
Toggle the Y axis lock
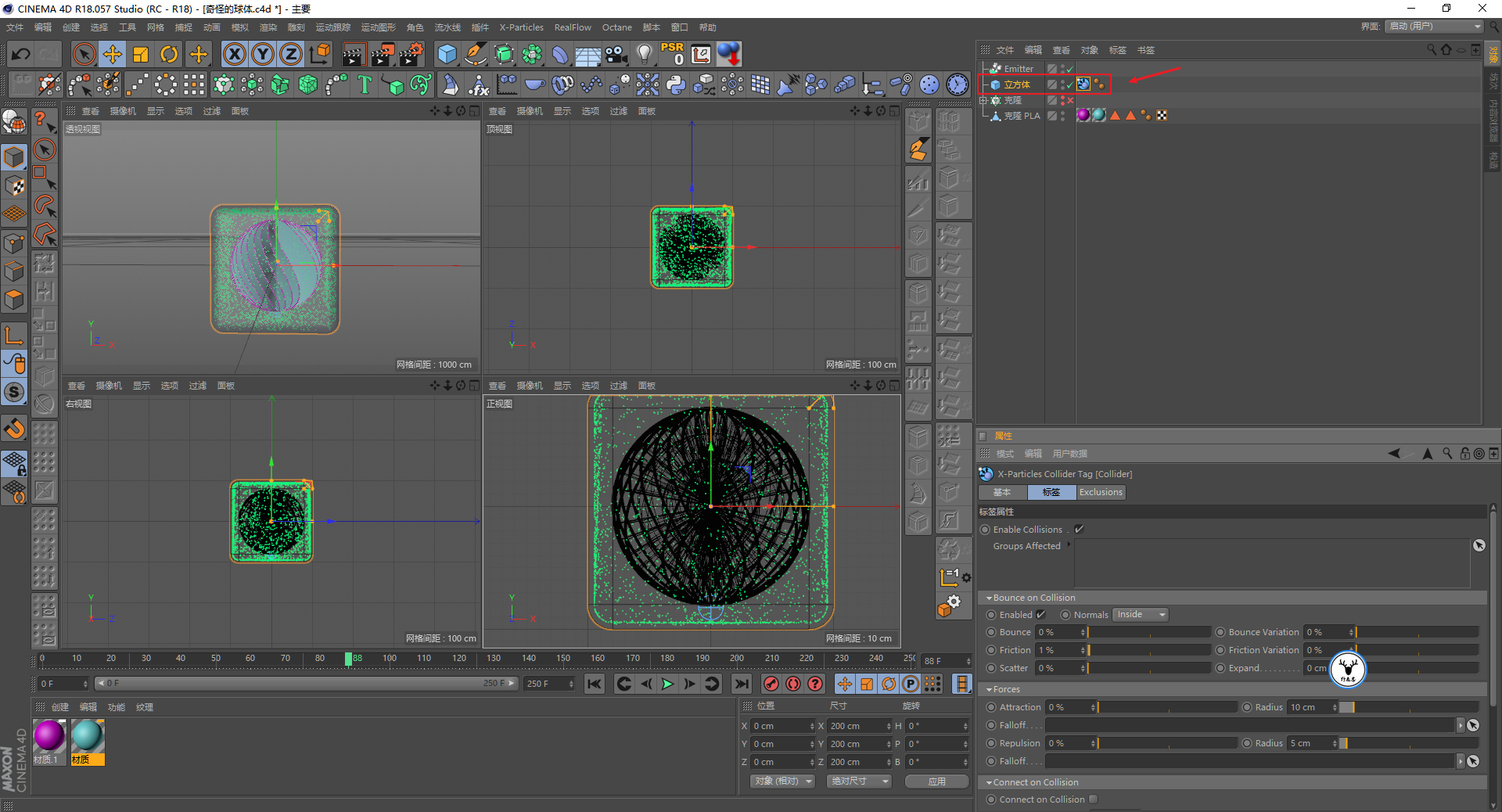point(263,54)
